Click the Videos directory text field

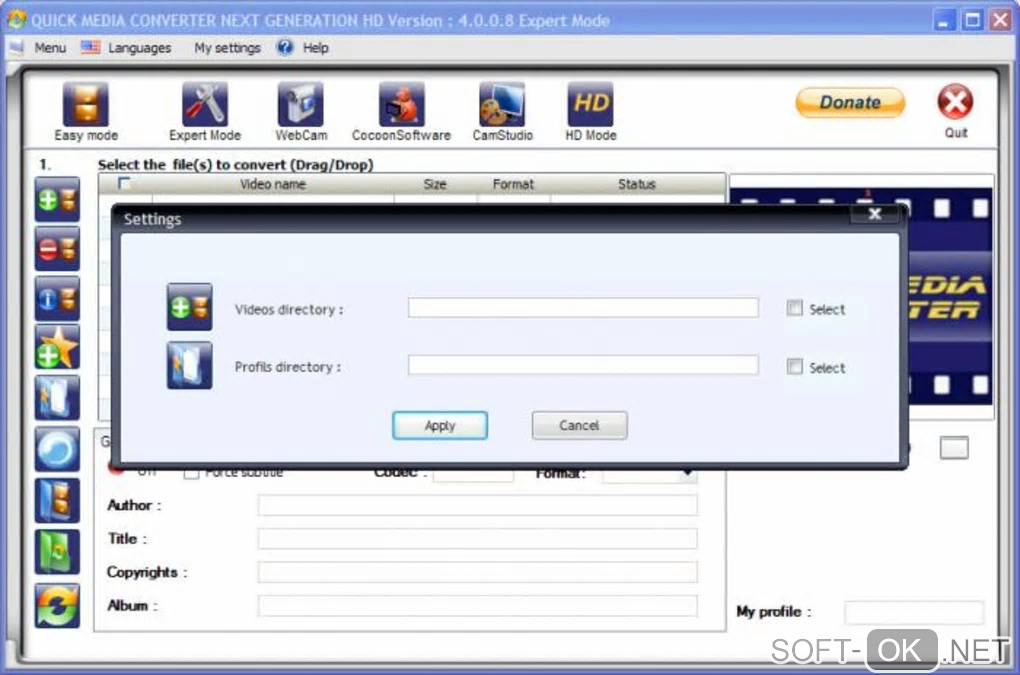pos(583,308)
